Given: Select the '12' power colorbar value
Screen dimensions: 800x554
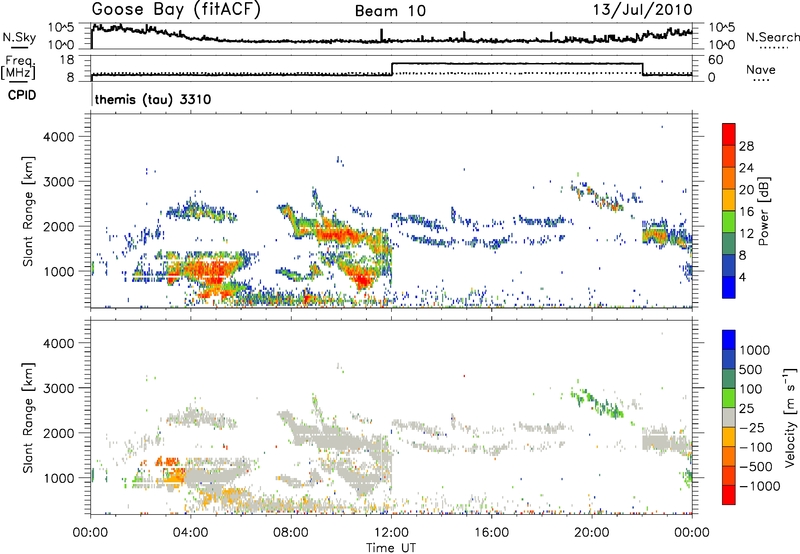Looking at the screenshot, I should 746,234.
